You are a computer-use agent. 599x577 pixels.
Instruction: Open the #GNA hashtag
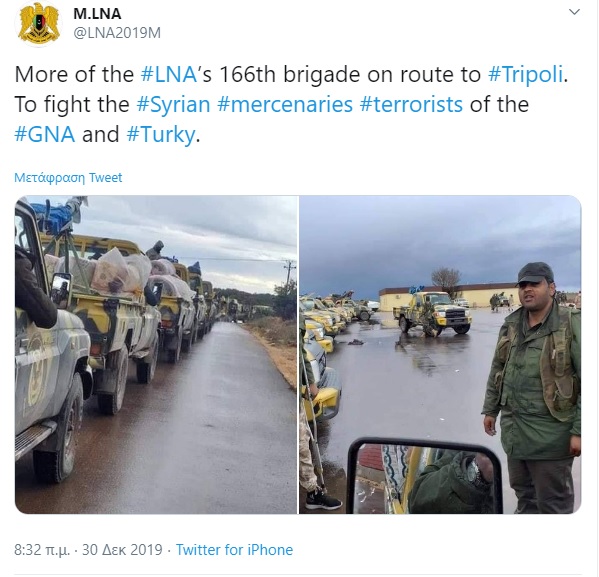pos(44,135)
